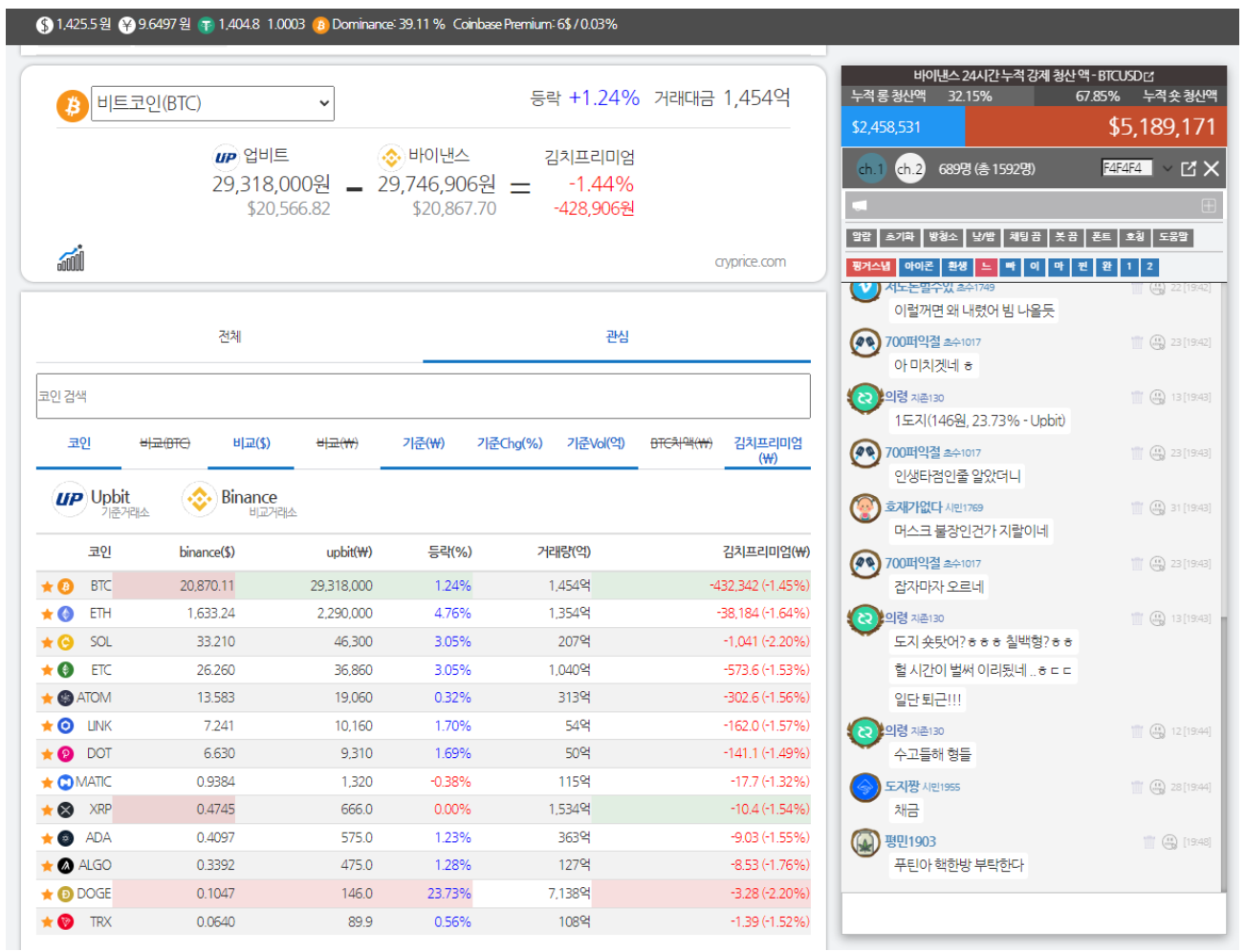Screen dimensions: 1245x952
Task: Click the 채팅 끔 button
Action: point(1026,237)
